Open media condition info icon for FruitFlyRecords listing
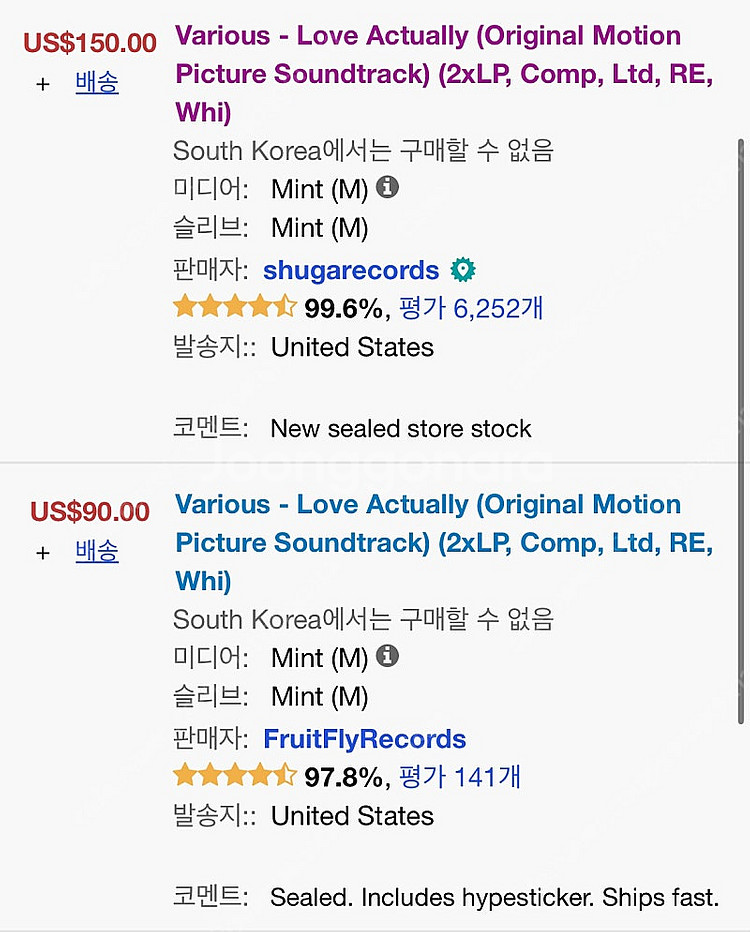Image resolution: width=750 pixels, height=932 pixels. coord(387,655)
